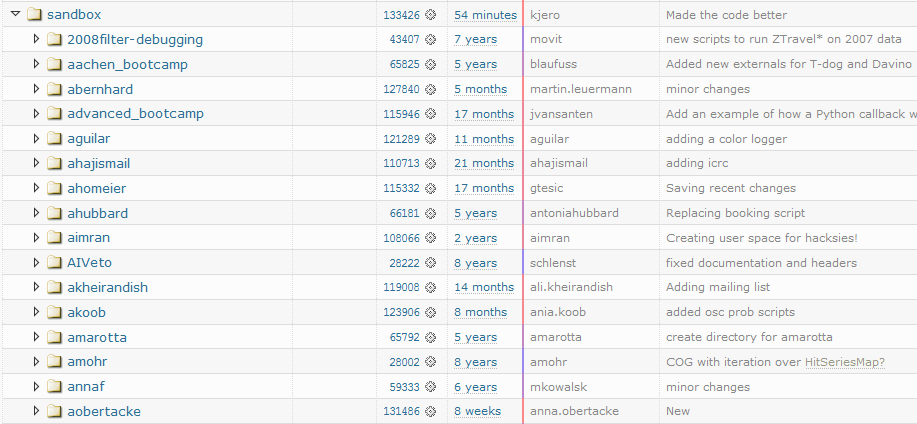Click changeset gear icon beside revision 119008

point(431,287)
